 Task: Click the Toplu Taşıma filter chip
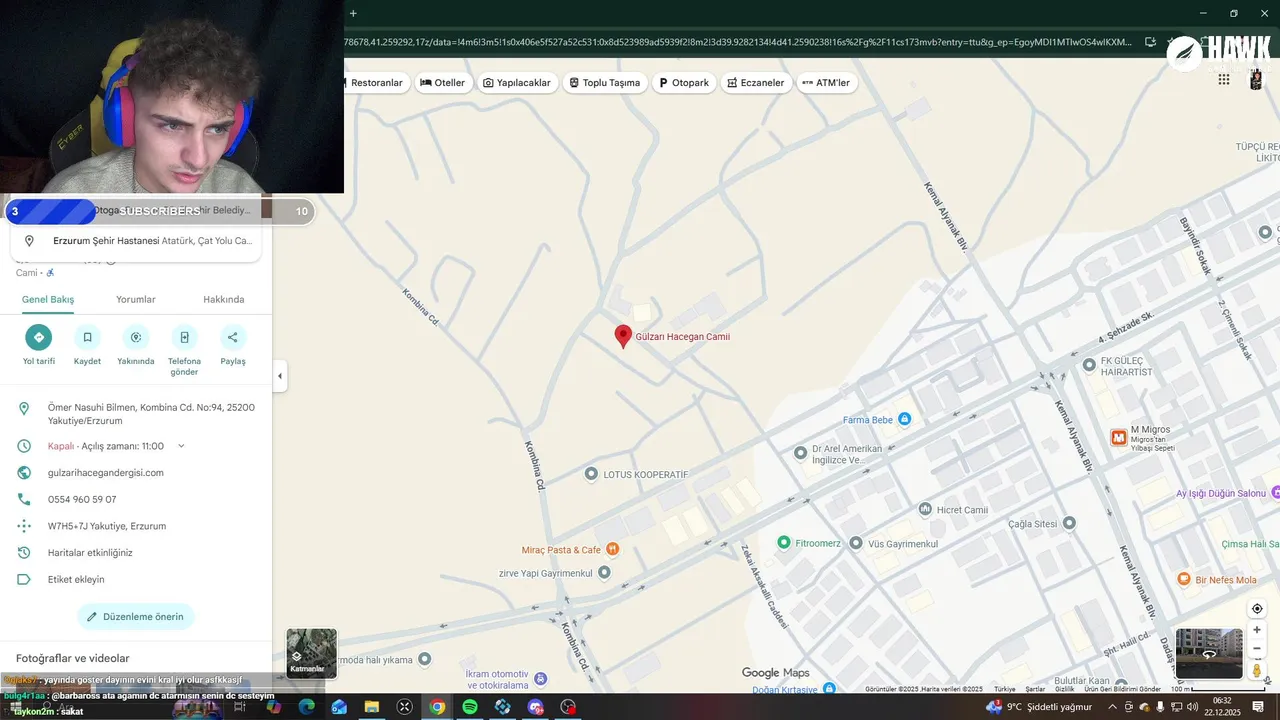605,83
